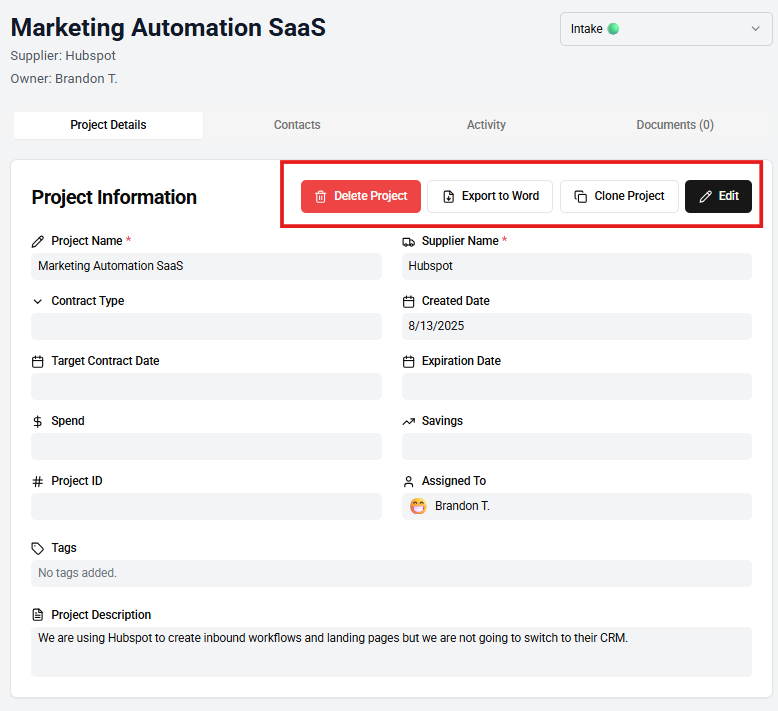Click the Export to Word document icon
Viewport: 778px width, 711px height.
pos(448,197)
